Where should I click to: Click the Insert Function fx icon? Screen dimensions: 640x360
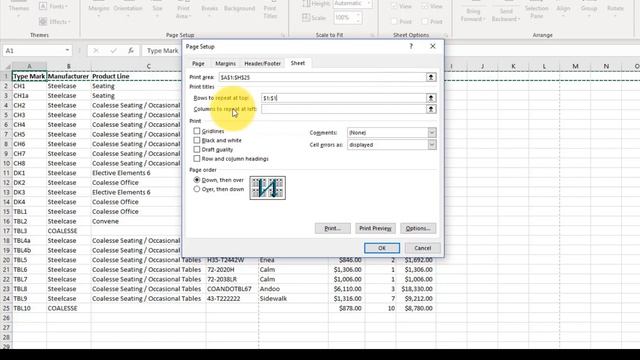point(131,51)
